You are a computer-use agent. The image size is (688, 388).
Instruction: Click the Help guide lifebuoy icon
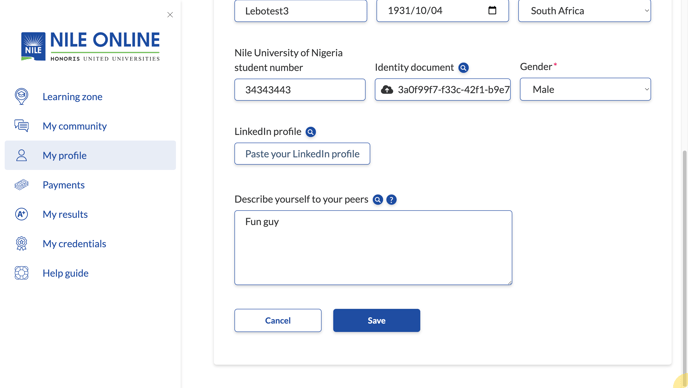[x=22, y=273]
